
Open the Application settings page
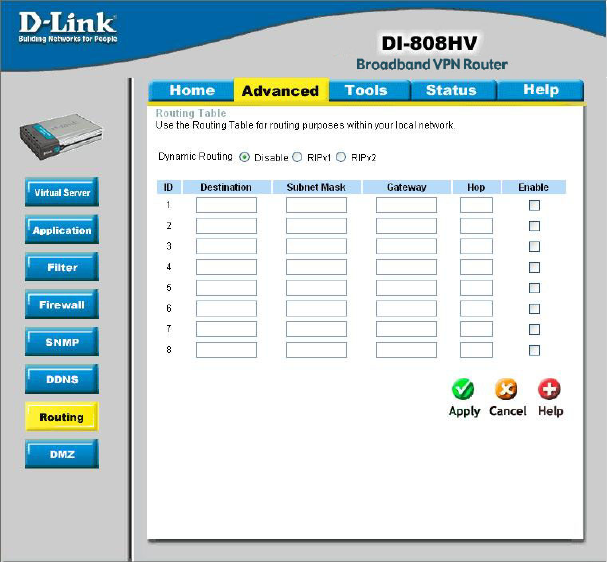coord(62,230)
